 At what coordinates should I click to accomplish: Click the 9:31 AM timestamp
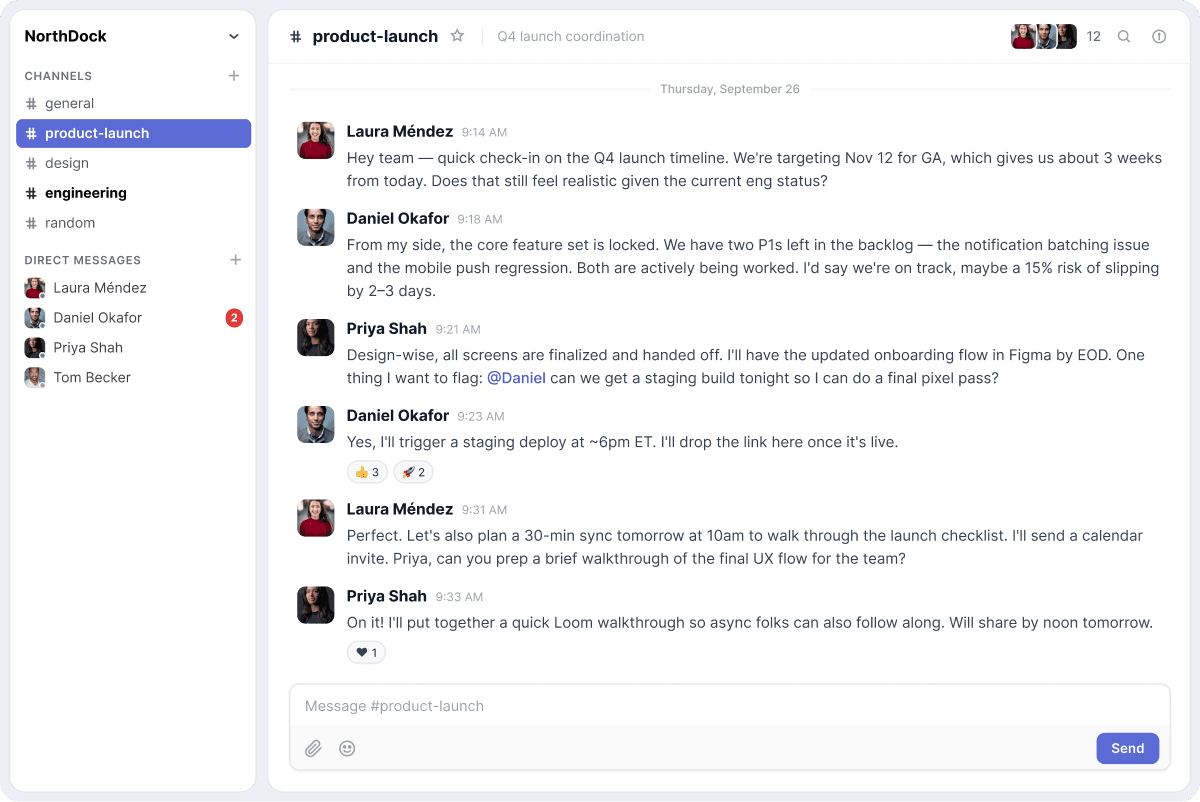point(484,510)
